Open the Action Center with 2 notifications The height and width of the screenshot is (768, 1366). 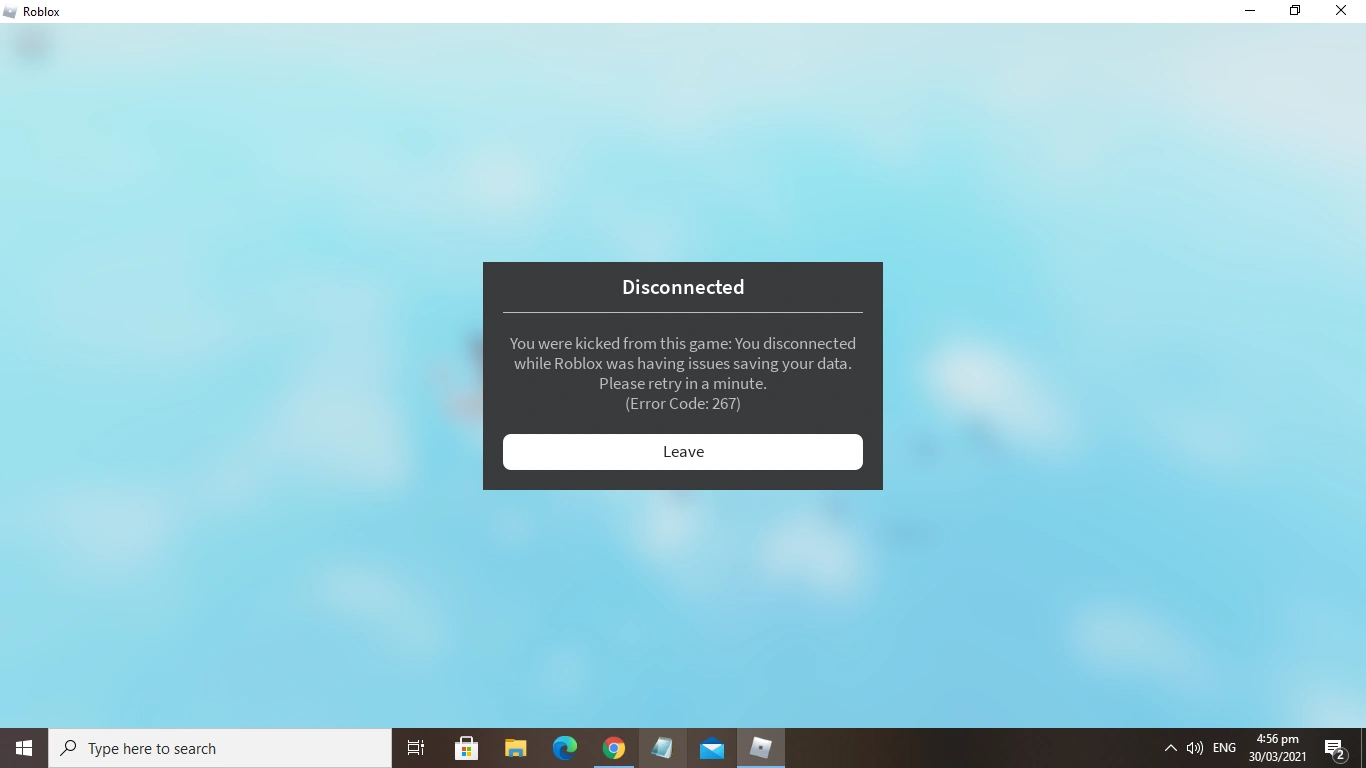pyautogui.click(x=1333, y=747)
